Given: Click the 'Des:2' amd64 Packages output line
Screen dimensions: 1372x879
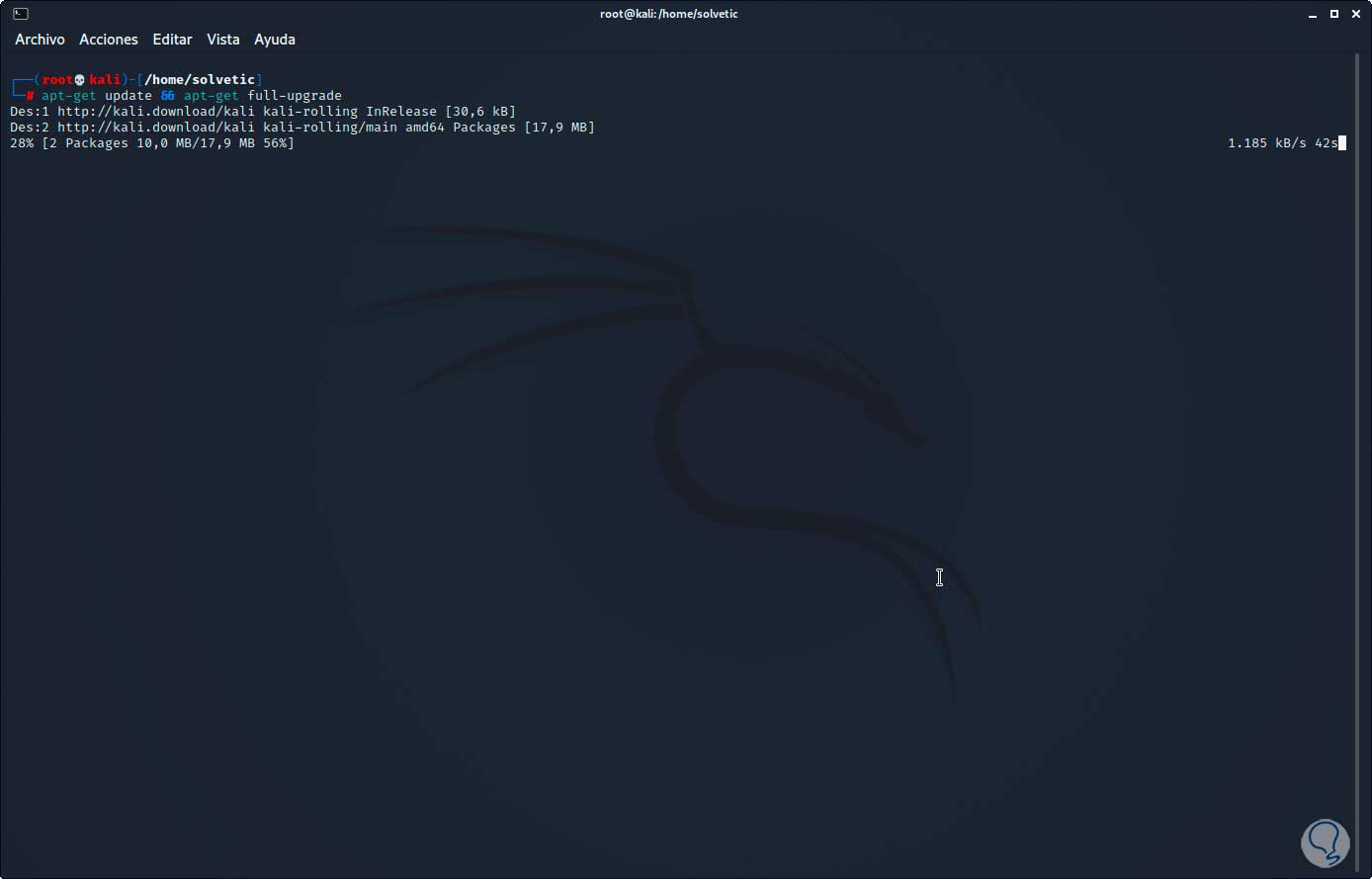Looking at the screenshot, I should (302, 128).
